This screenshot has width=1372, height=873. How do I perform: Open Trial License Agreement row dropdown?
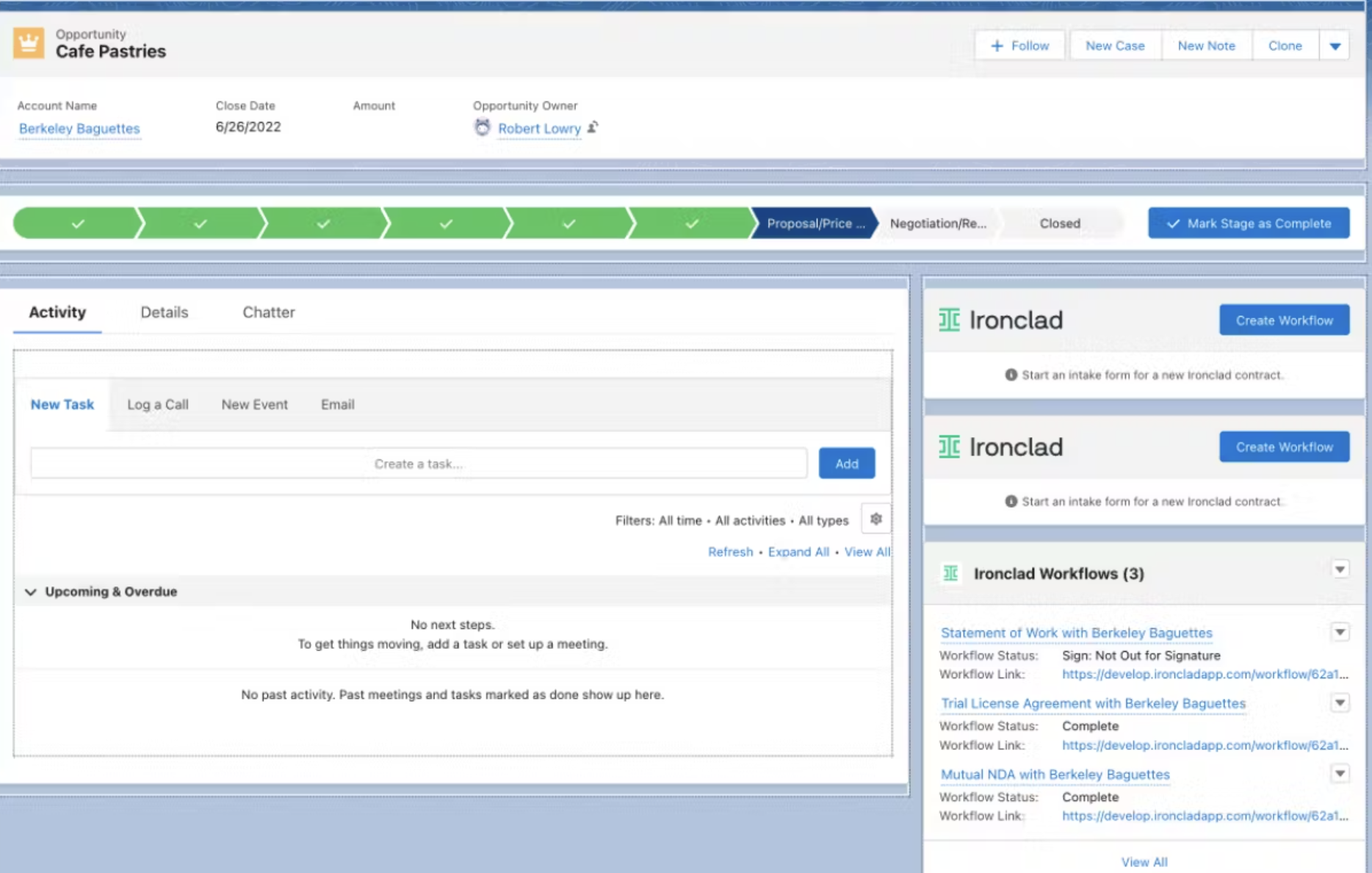click(1340, 703)
